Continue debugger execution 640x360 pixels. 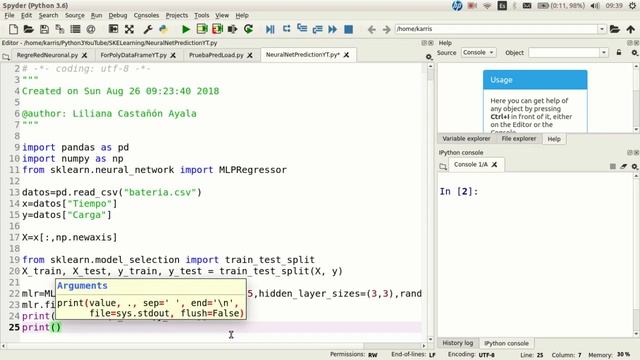333,29
